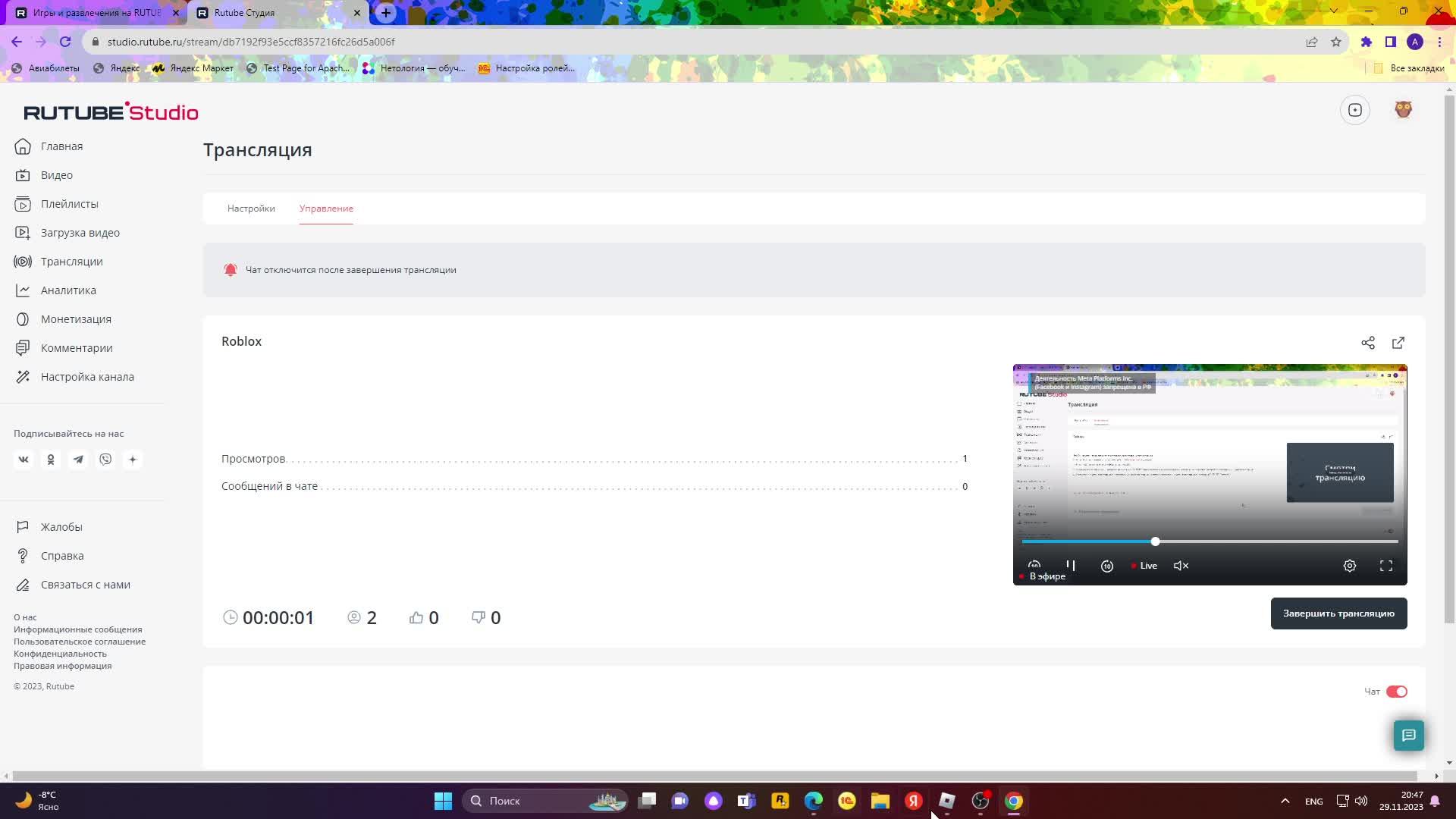Open the Пользовательское соглашение link

pos(80,642)
